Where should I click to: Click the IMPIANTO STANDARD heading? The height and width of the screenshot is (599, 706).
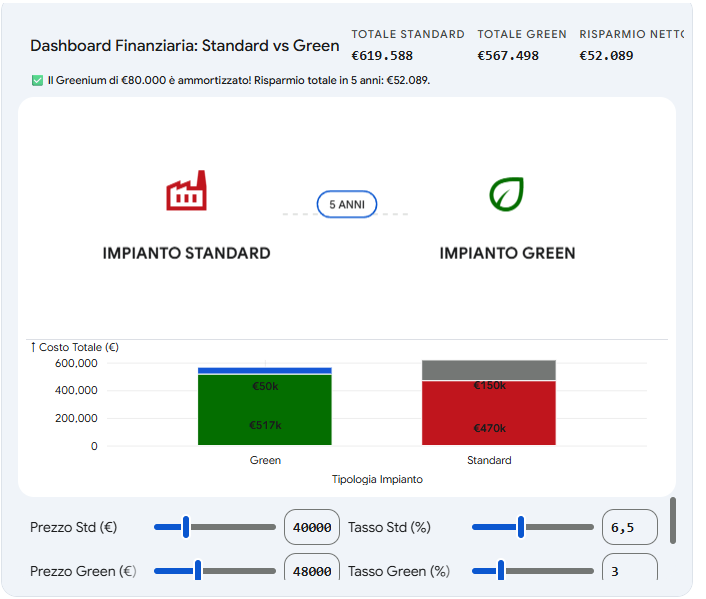coord(186,253)
